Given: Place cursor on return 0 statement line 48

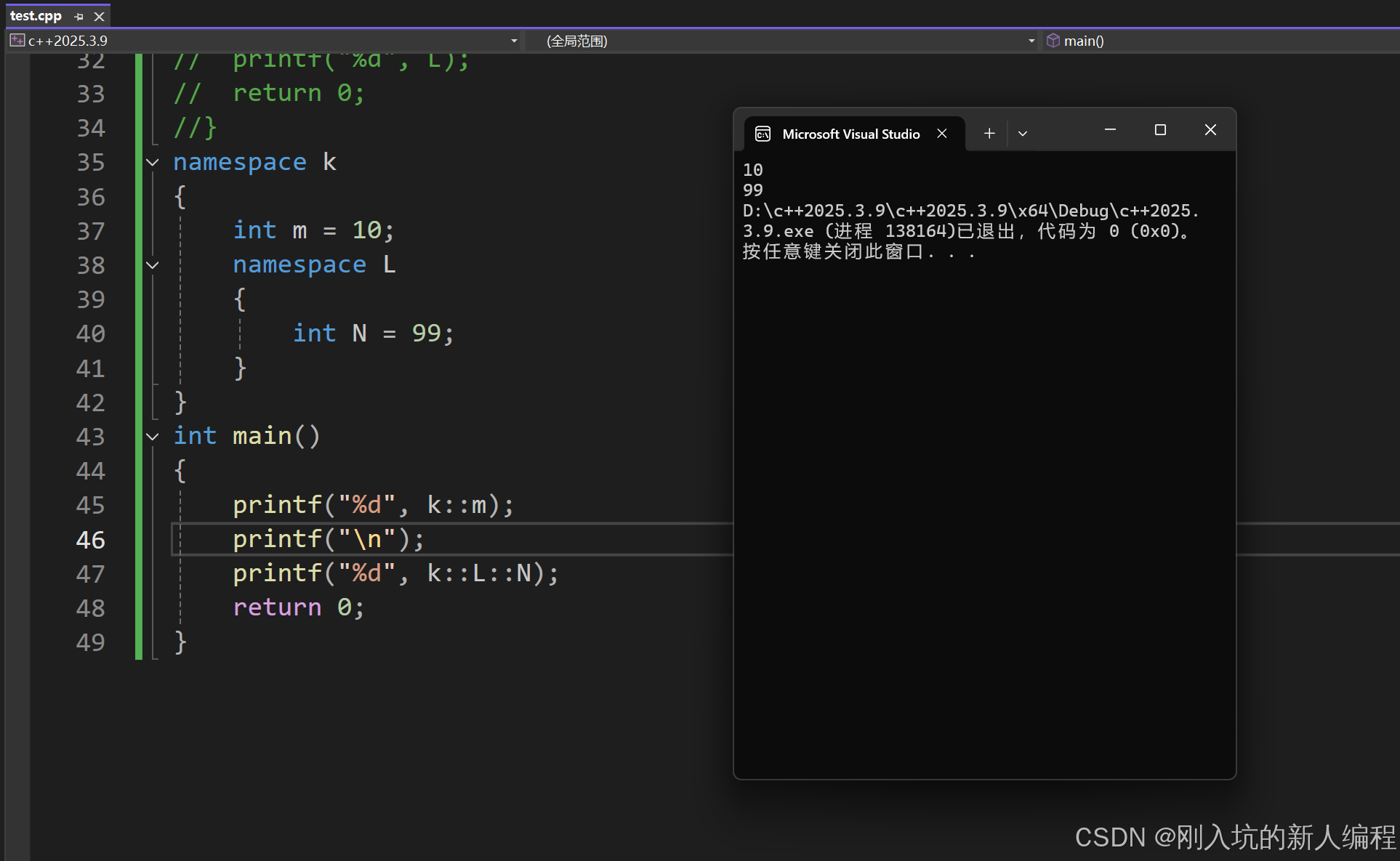Looking at the screenshot, I should [x=298, y=607].
